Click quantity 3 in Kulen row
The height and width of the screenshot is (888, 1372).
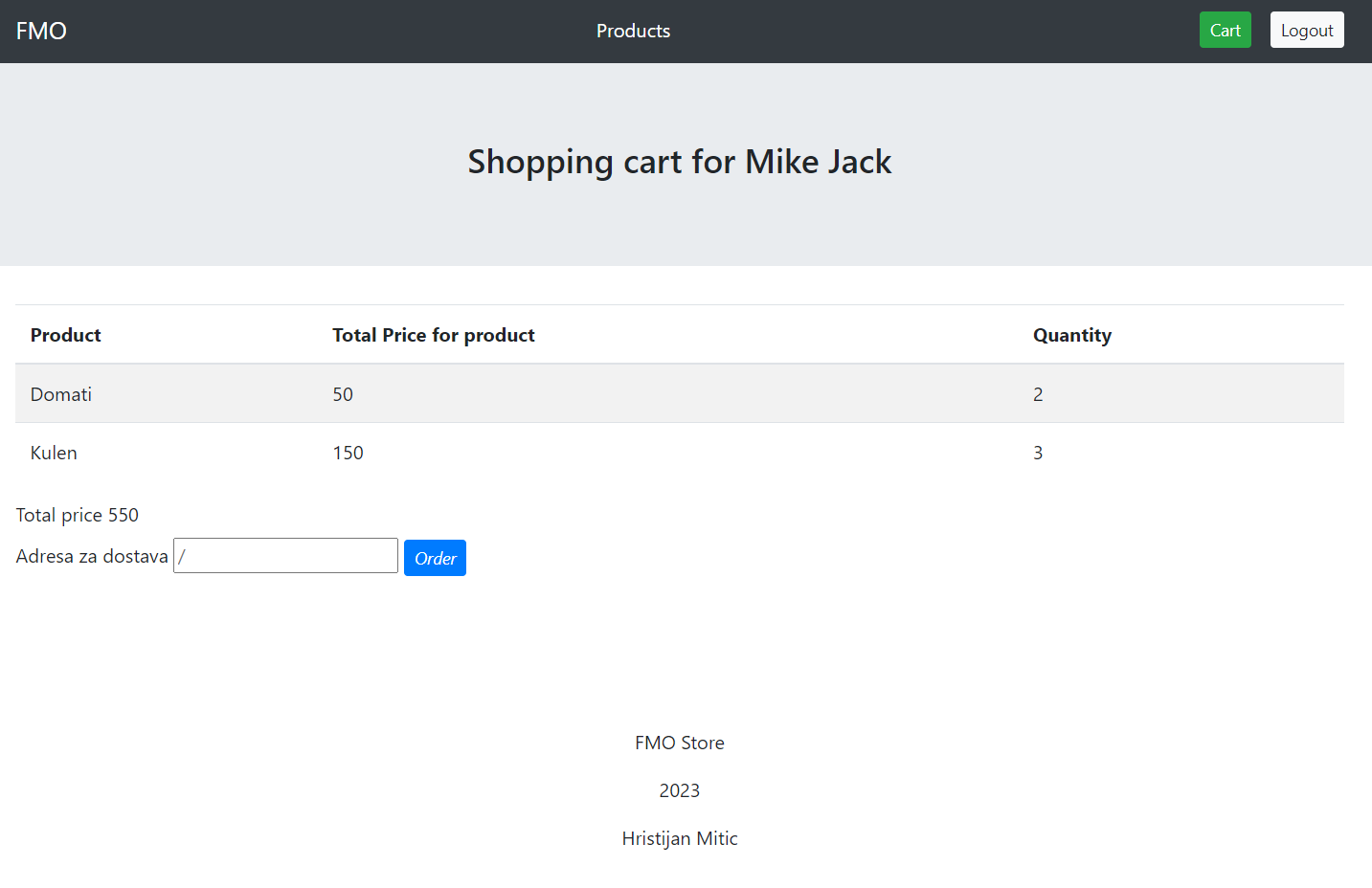pyautogui.click(x=1038, y=453)
